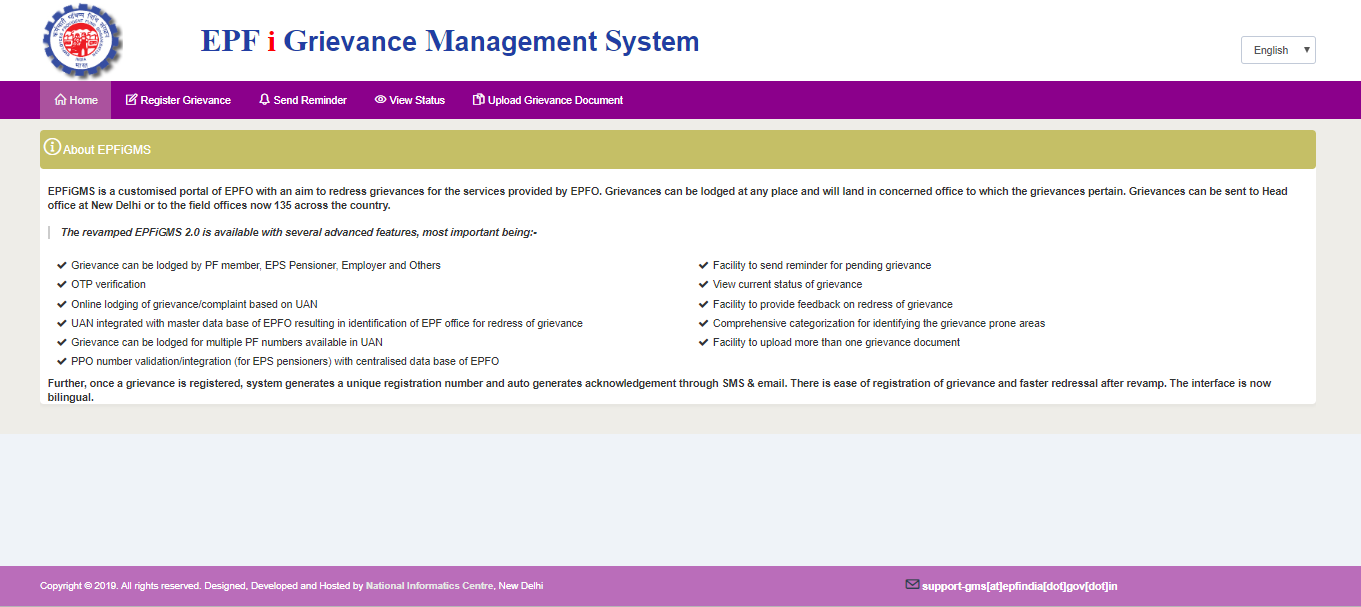This screenshot has width=1361, height=607.
Task: Open the English language dropdown
Action: (x=1278, y=50)
